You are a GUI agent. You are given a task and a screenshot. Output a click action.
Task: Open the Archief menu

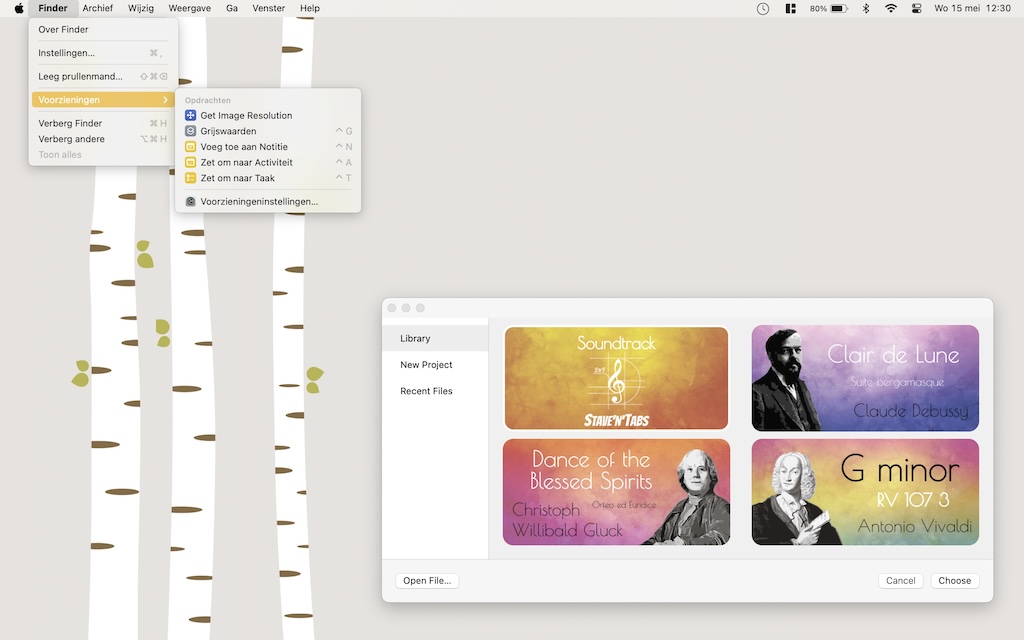click(x=97, y=8)
